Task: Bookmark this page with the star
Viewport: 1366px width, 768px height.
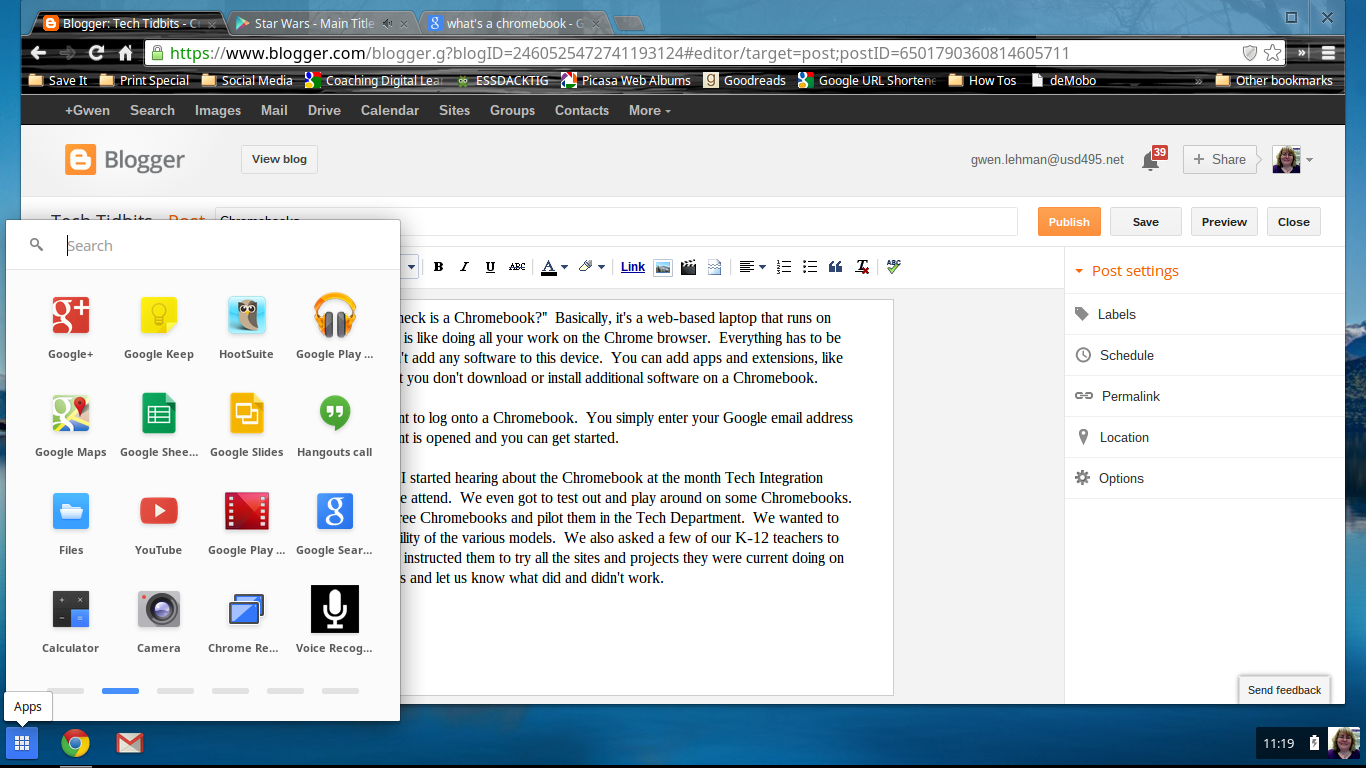Action: coord(1272,53)
